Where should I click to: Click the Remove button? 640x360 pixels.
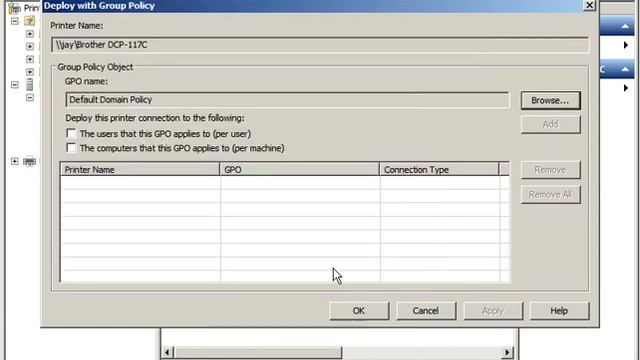click(550, 170)
